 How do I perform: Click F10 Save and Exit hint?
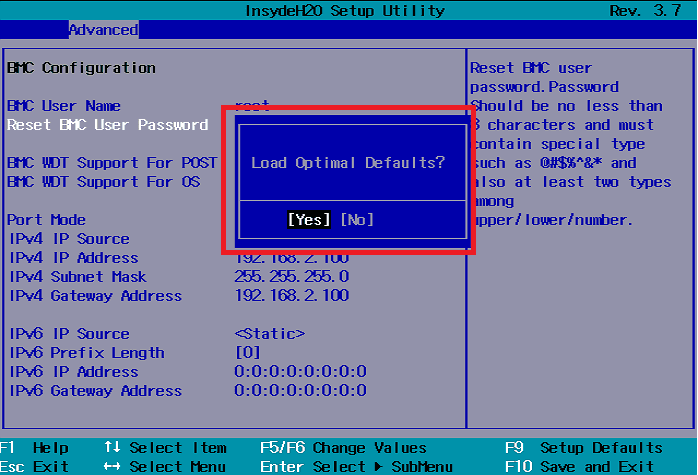[x=580, y=467]
